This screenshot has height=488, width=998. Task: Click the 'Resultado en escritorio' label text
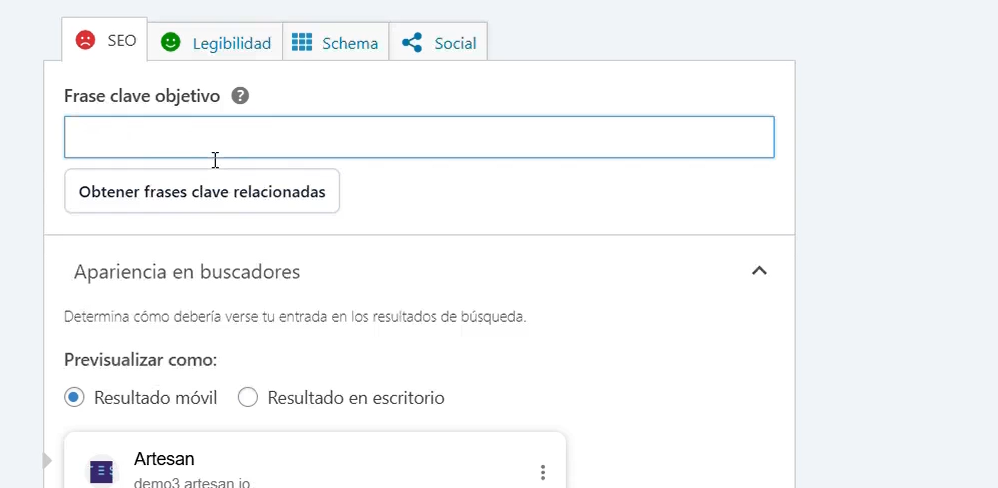[355, 398]
